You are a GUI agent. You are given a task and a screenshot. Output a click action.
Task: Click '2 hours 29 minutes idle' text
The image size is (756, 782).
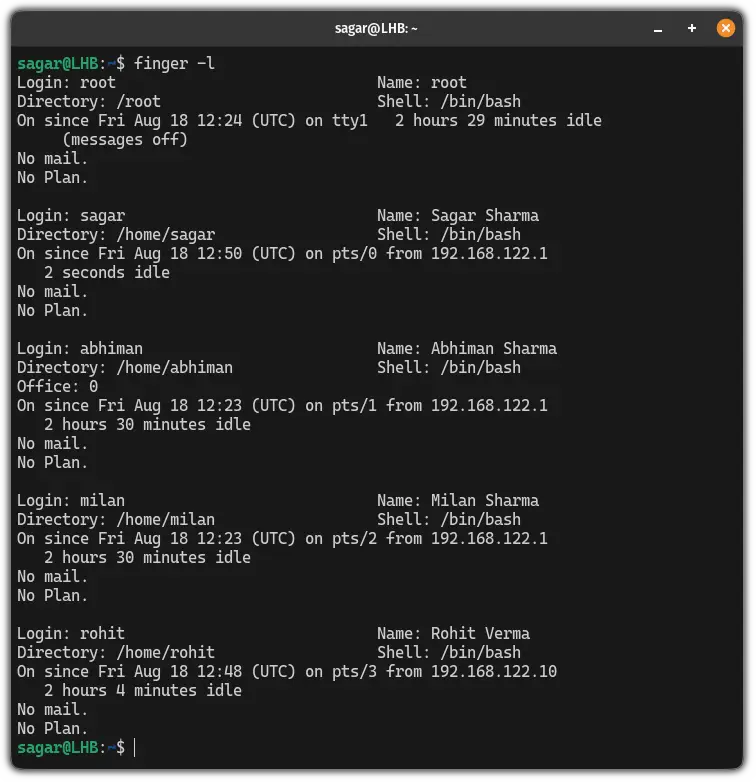pos(498,121)
